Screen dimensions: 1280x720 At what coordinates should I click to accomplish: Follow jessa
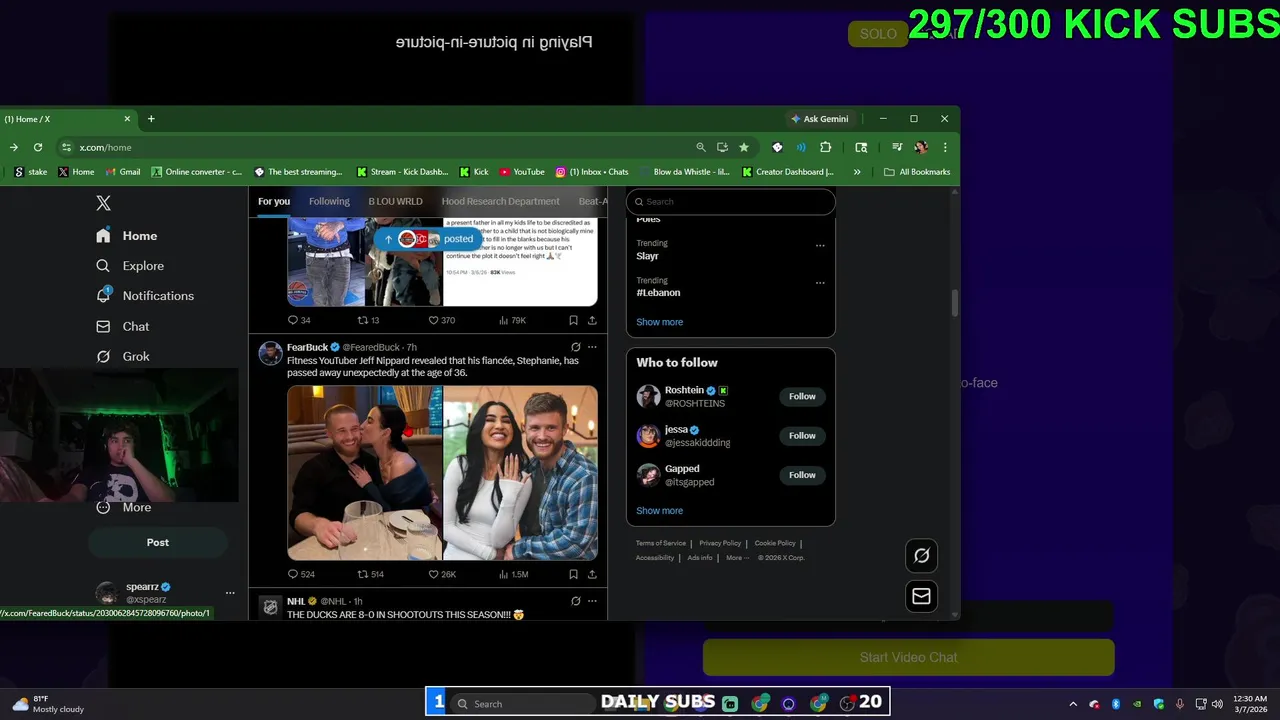[x=802, y=436]
